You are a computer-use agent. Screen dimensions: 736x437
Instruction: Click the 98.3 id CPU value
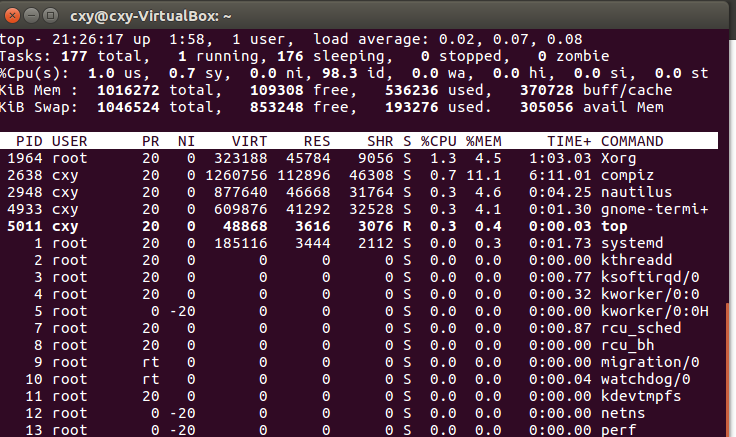pyautogui.click(x=339, y=73)
